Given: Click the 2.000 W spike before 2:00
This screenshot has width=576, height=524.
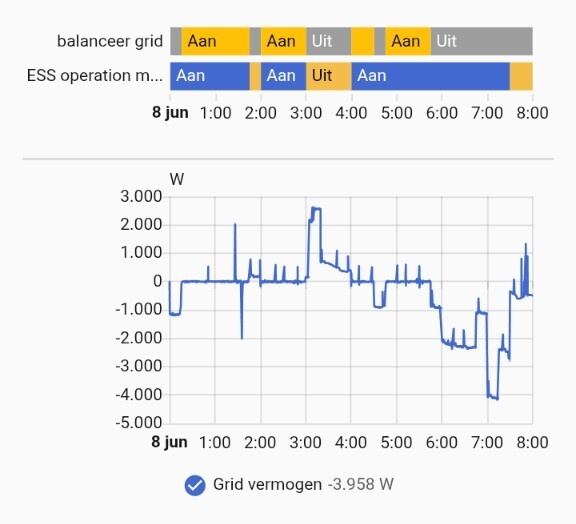Looking at the screenshot, I should tap(235, 224).
